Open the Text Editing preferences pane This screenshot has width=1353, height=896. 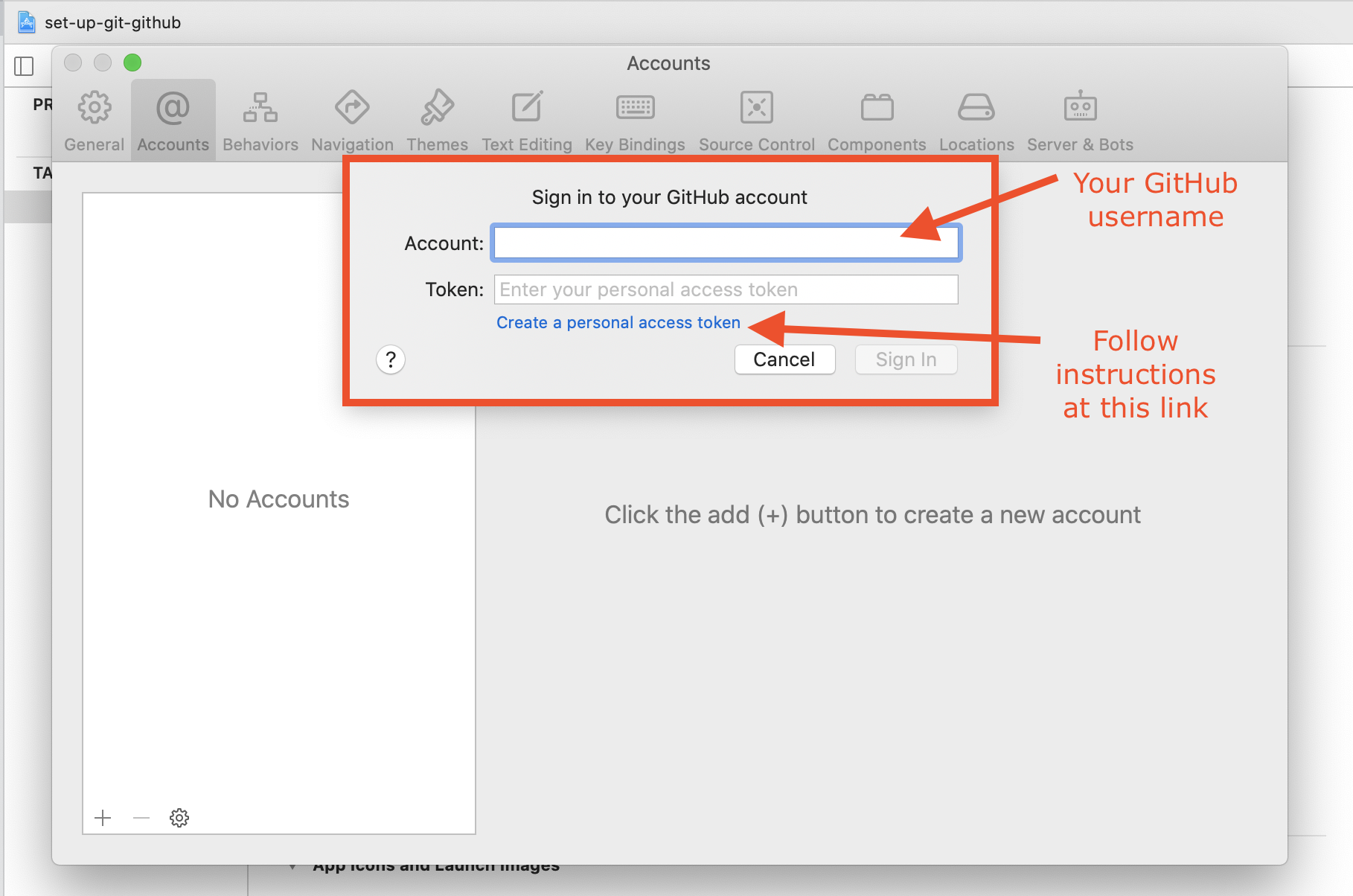527,121
